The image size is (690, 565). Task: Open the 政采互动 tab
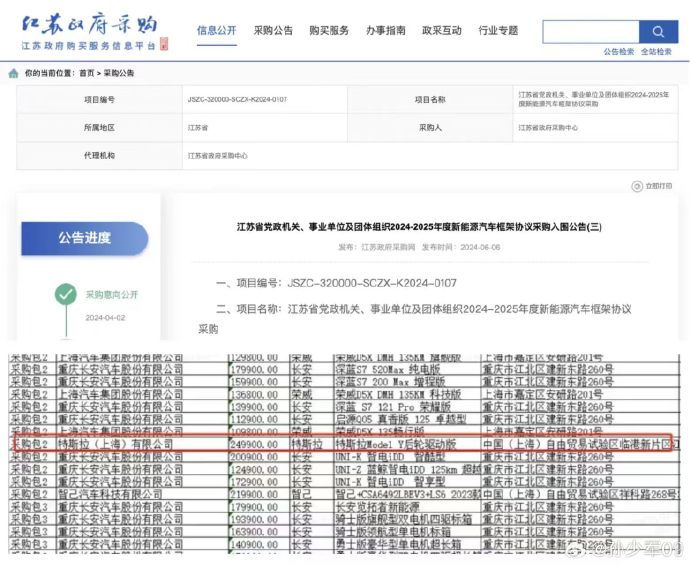pyautogui.click(x=442, y=30)
